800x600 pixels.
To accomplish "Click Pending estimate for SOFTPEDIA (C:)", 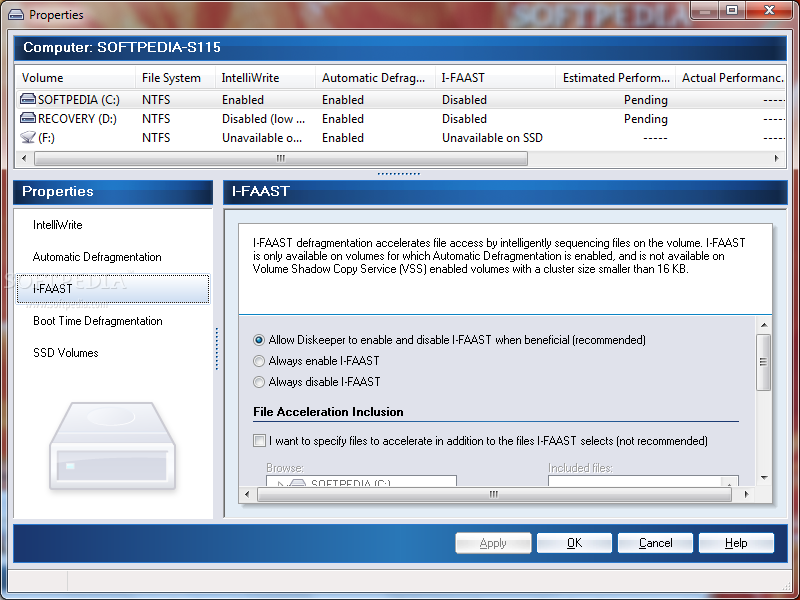I will coord(645,99).
